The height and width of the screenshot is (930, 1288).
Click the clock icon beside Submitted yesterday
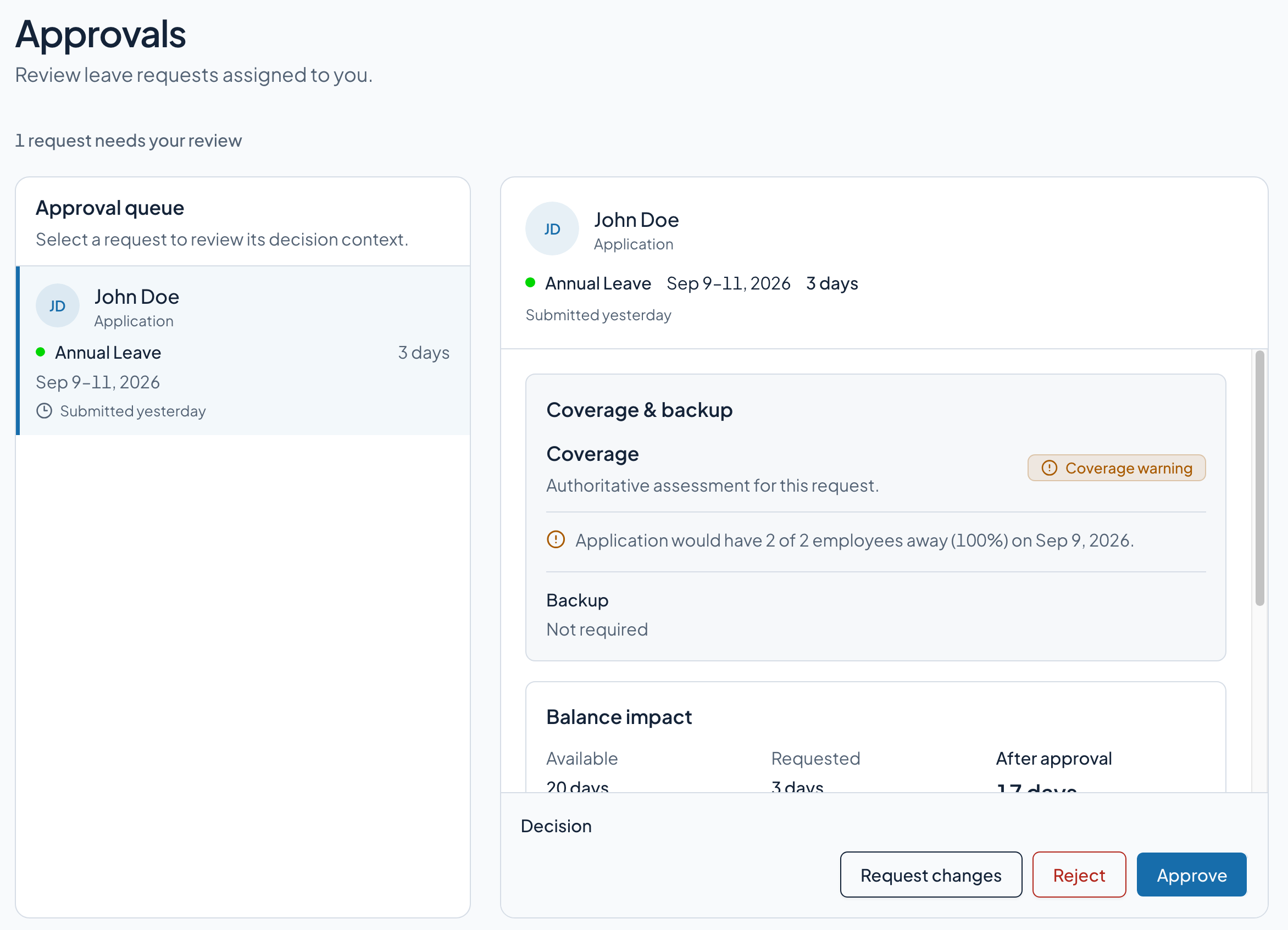pos(45,410)
